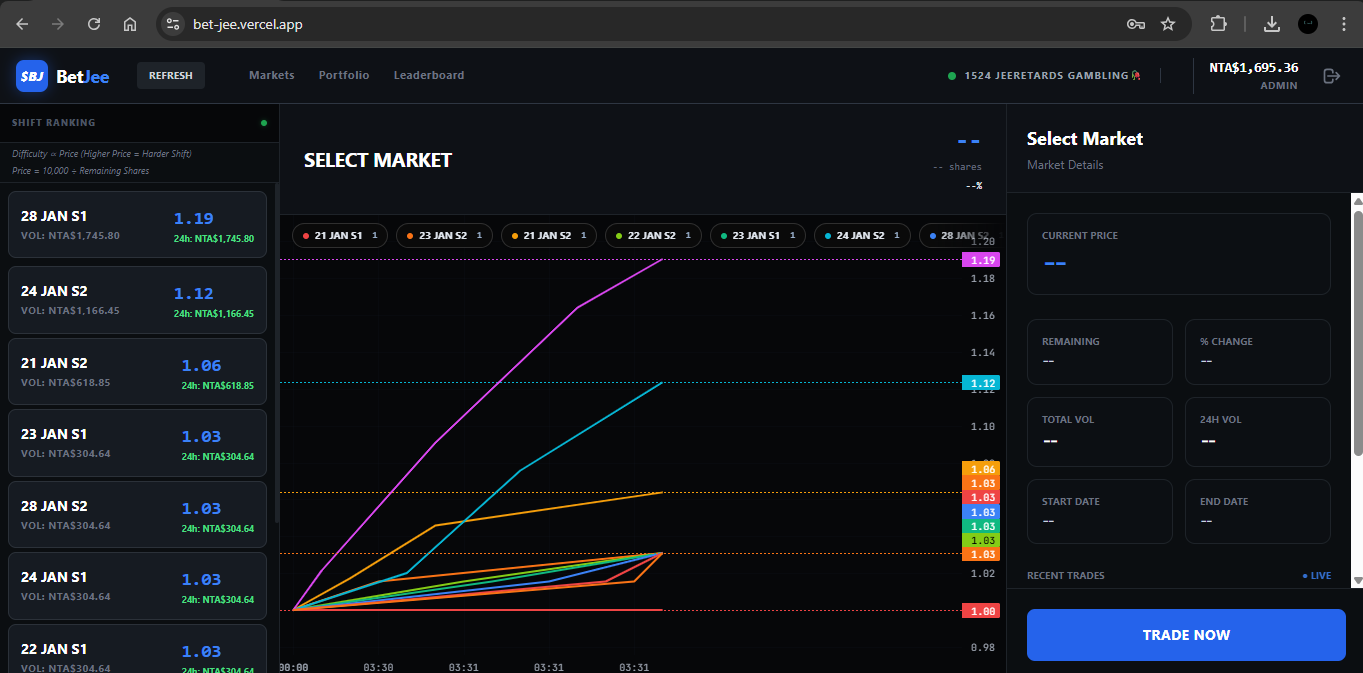Viewport: 1363px width, 673px height.
Task: Open the saved passwords key icon
Action: click(x=1136, y=24)
